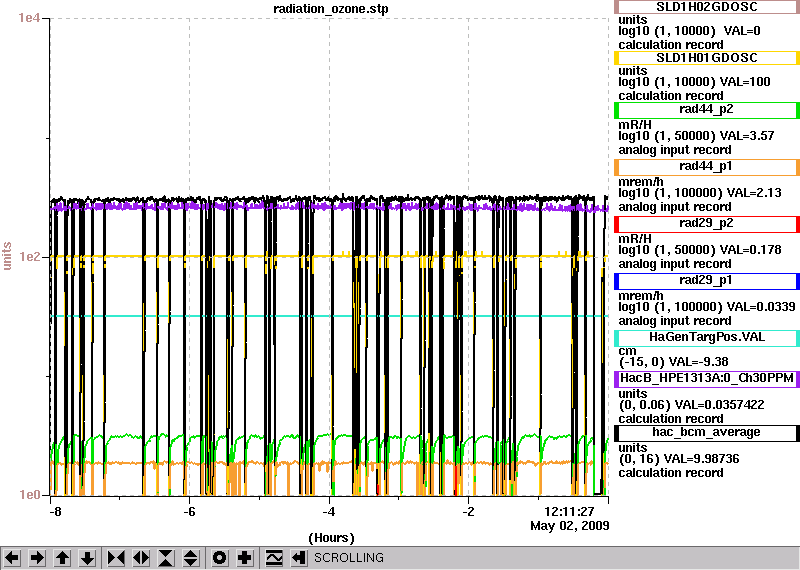
Task: Click the waveform graph-mode toolbar icon
Action: pos(274,558)
